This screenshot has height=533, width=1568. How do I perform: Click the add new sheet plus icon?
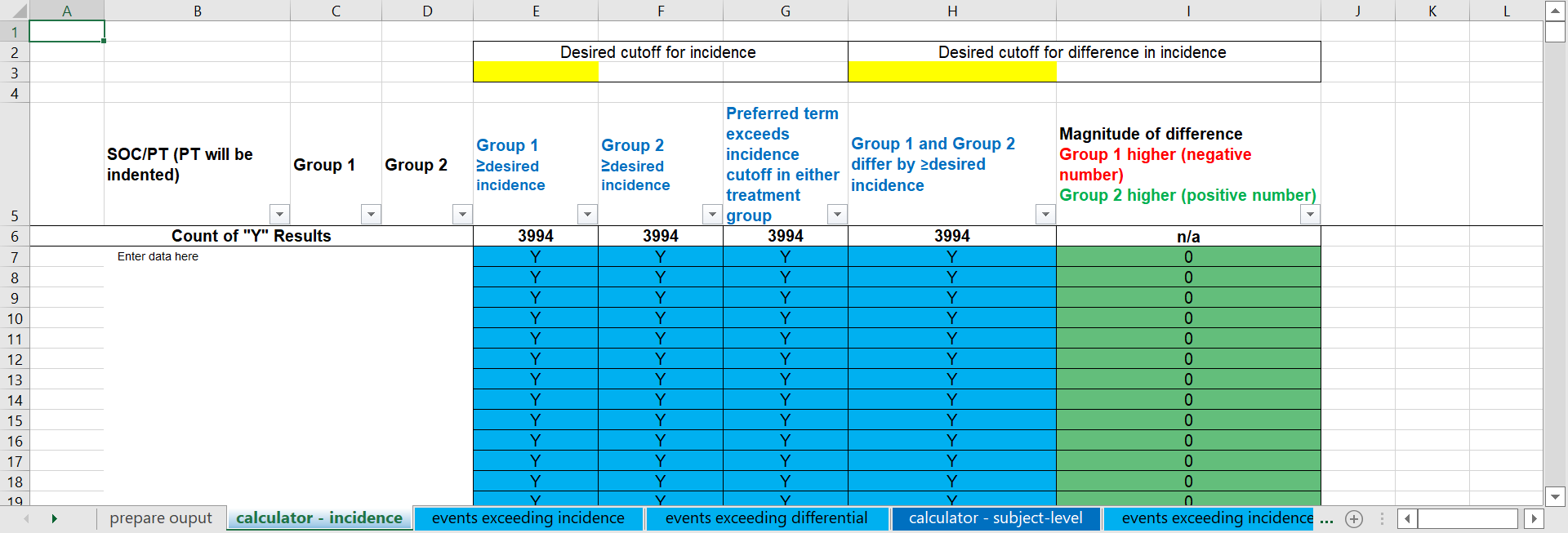[x=1354, y=519]
